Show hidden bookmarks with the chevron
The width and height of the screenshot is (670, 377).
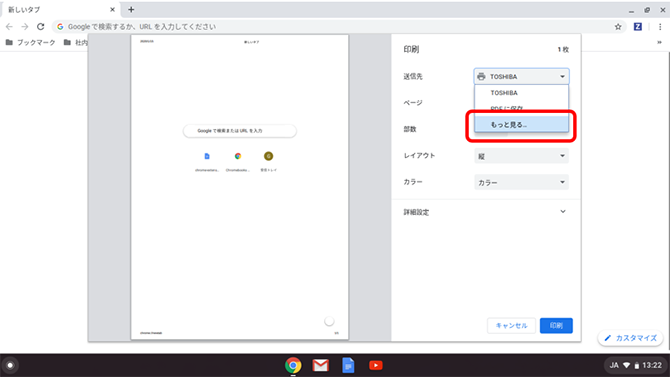coord(659,42)
